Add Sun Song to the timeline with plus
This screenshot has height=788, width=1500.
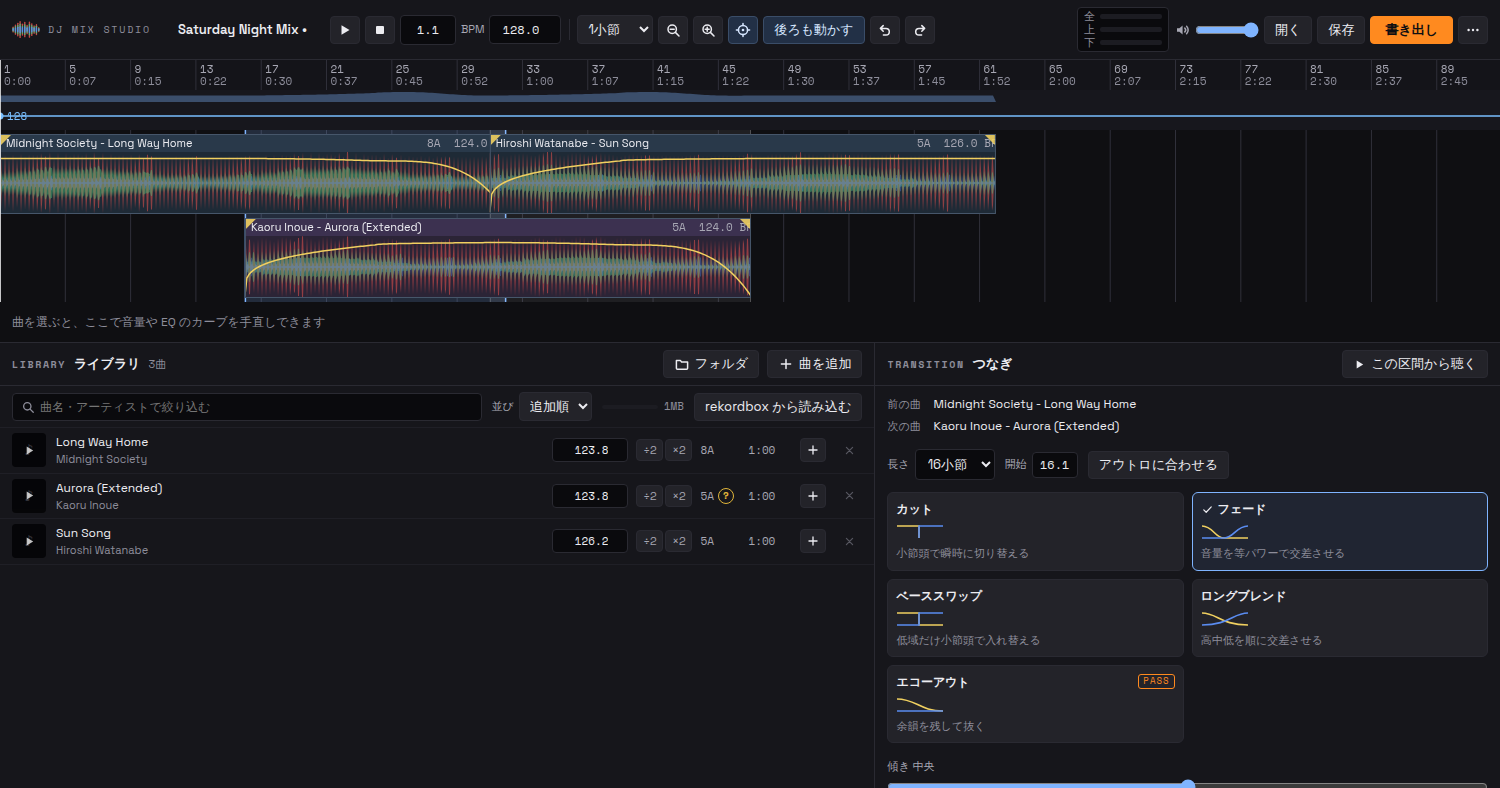click(813, 541)
